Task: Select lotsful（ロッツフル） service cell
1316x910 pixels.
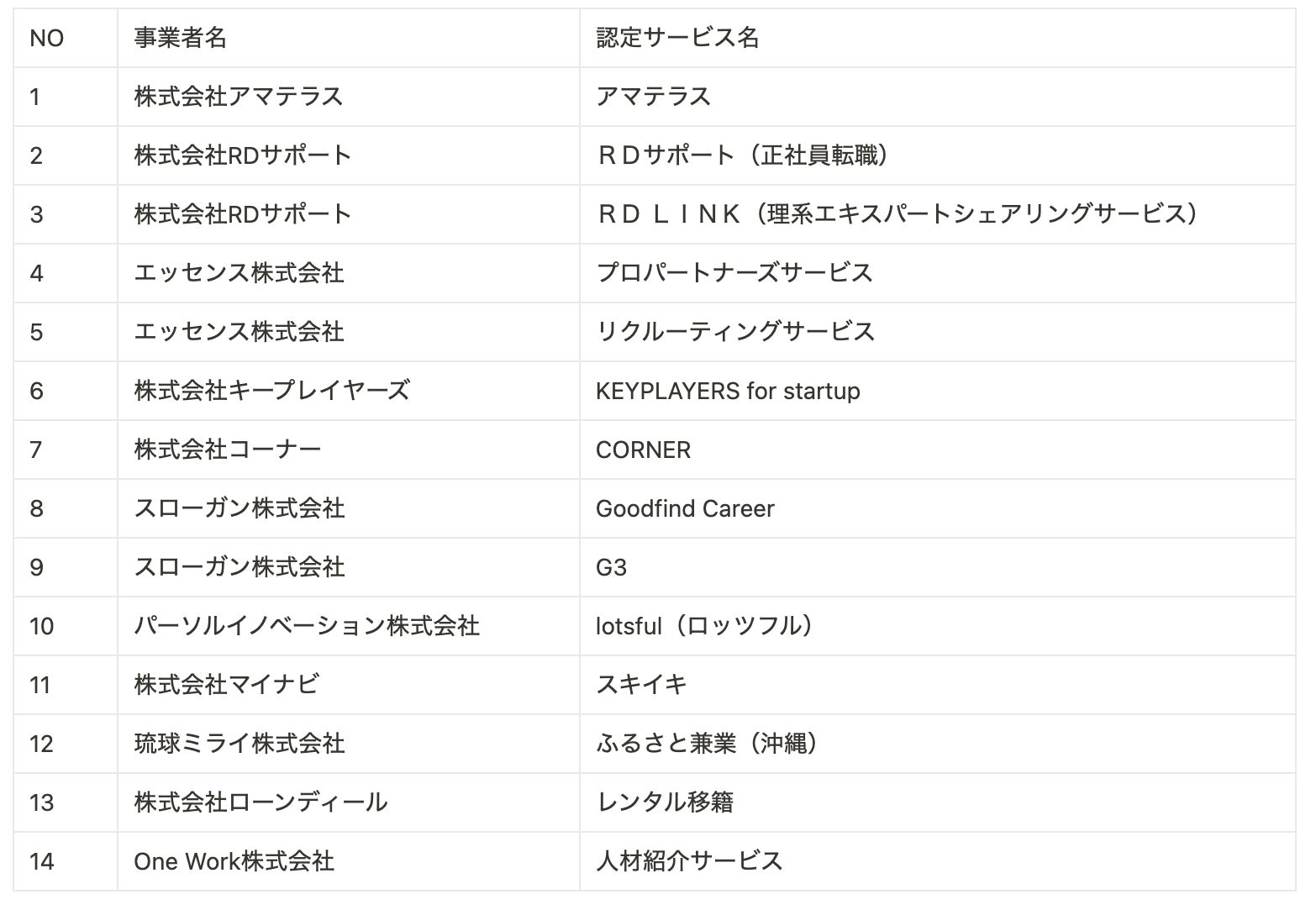Action: (x=704, y=627)
